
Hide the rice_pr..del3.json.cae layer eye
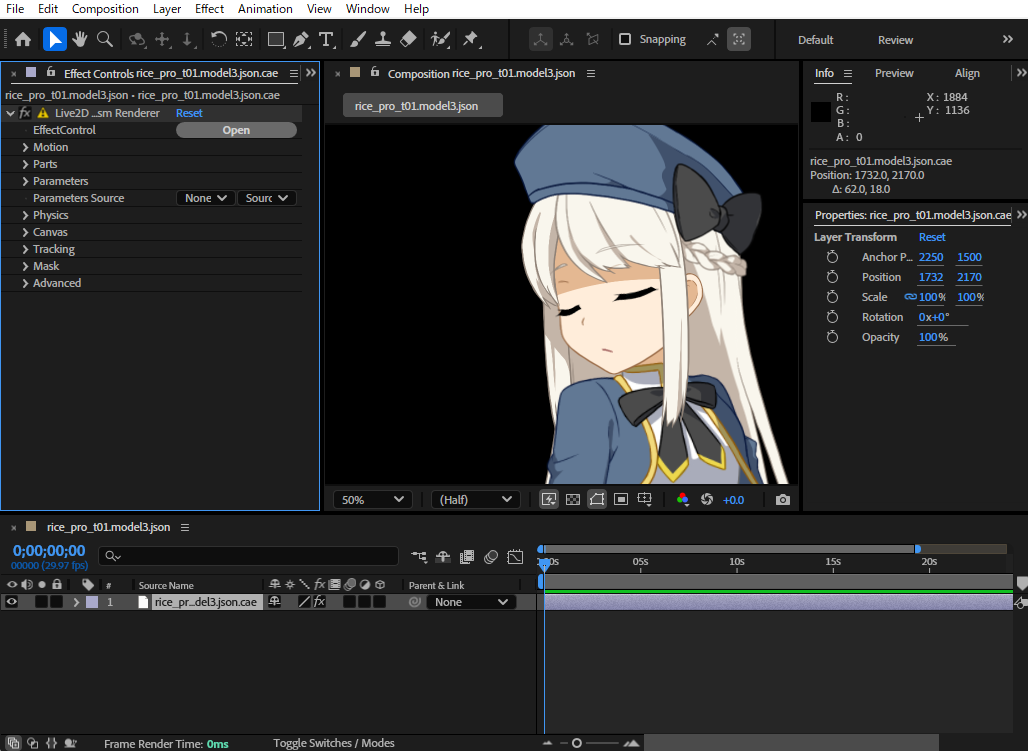12,601
